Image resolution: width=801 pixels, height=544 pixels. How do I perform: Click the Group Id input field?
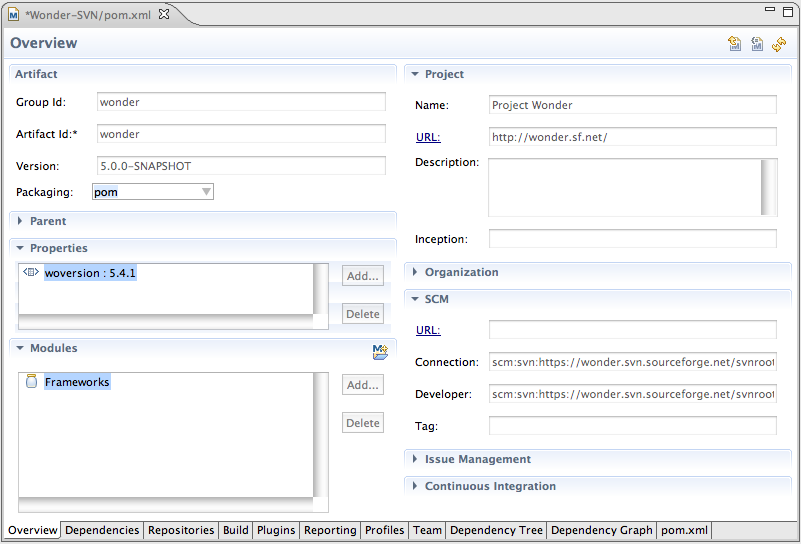[241, 102]
